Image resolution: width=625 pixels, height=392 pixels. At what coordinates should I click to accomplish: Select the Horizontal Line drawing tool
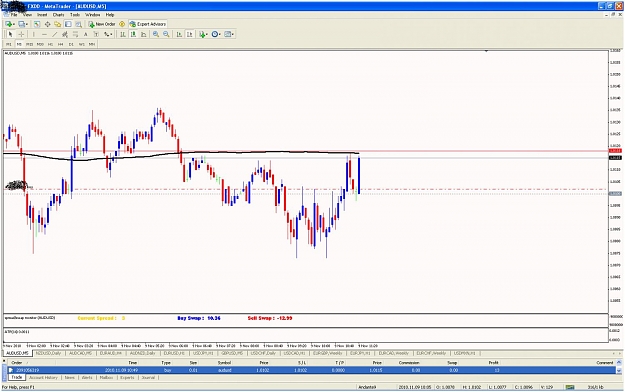tap(44, 34)
